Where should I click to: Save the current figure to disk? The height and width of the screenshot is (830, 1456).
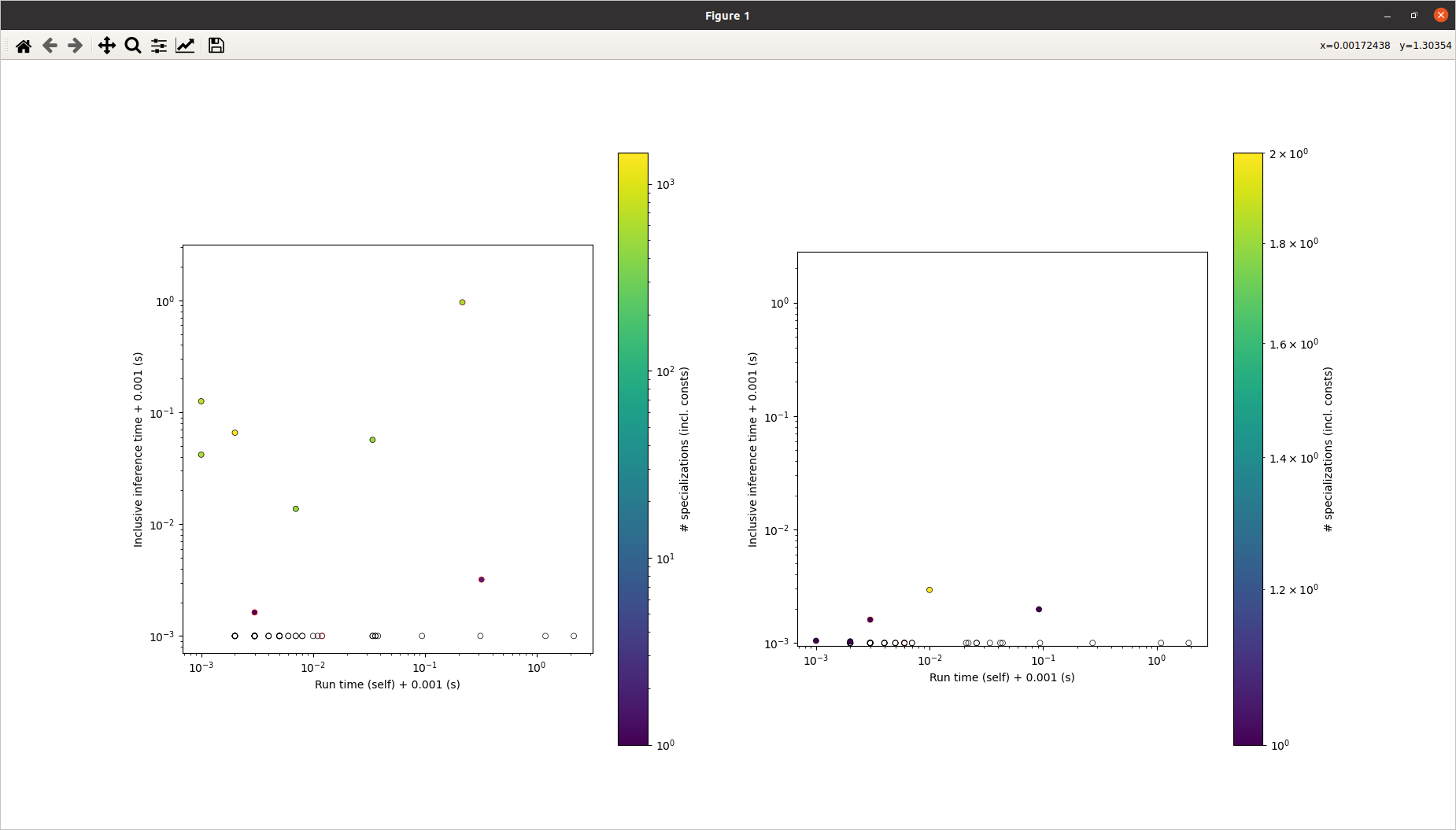[215, 46]
